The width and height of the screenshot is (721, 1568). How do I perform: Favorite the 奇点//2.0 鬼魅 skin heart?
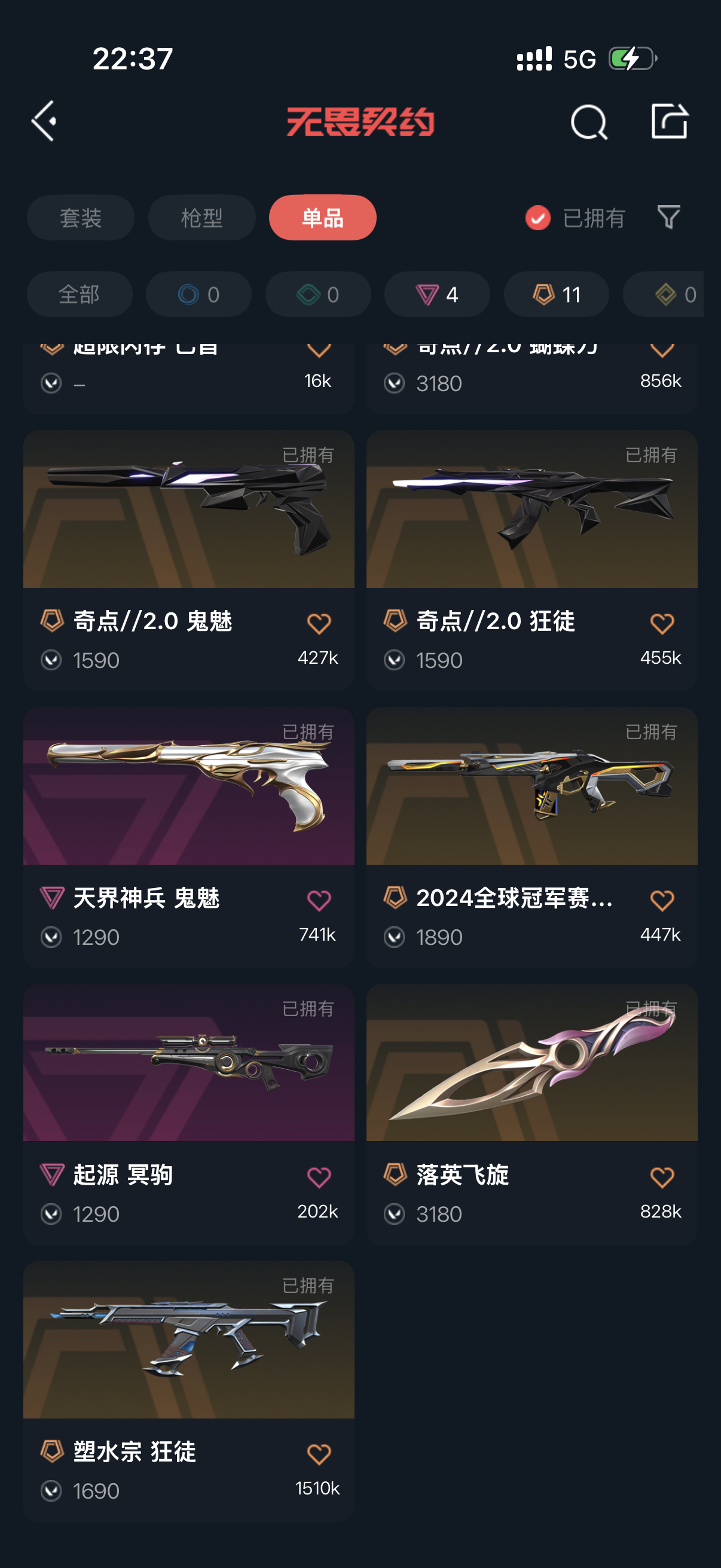click(319, 623)
